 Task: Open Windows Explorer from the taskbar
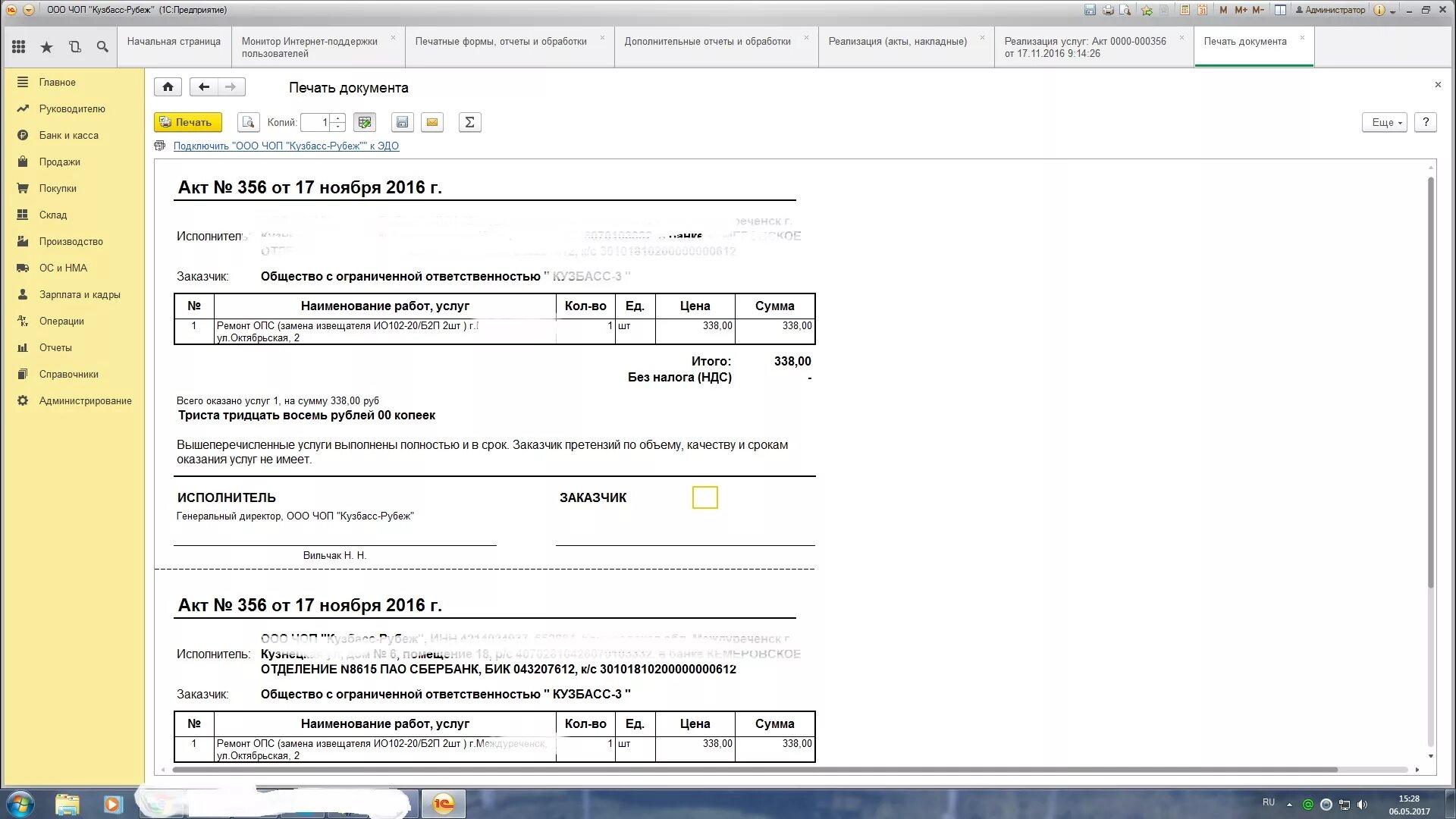click(x=67, y=804)
